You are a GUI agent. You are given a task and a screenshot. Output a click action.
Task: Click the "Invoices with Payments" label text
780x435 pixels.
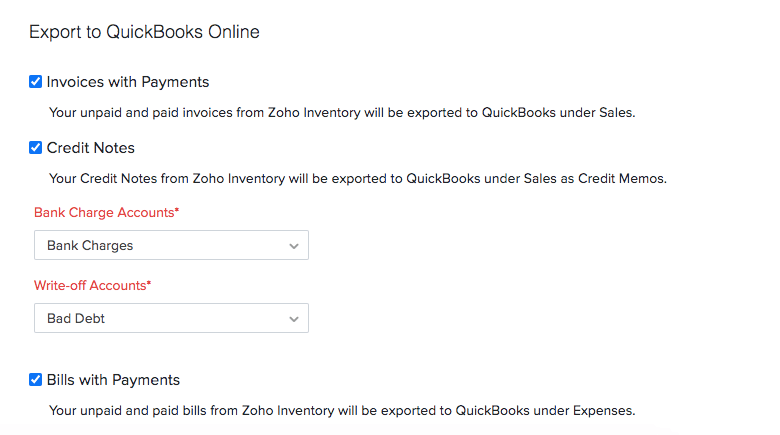[x=128, y=82]
